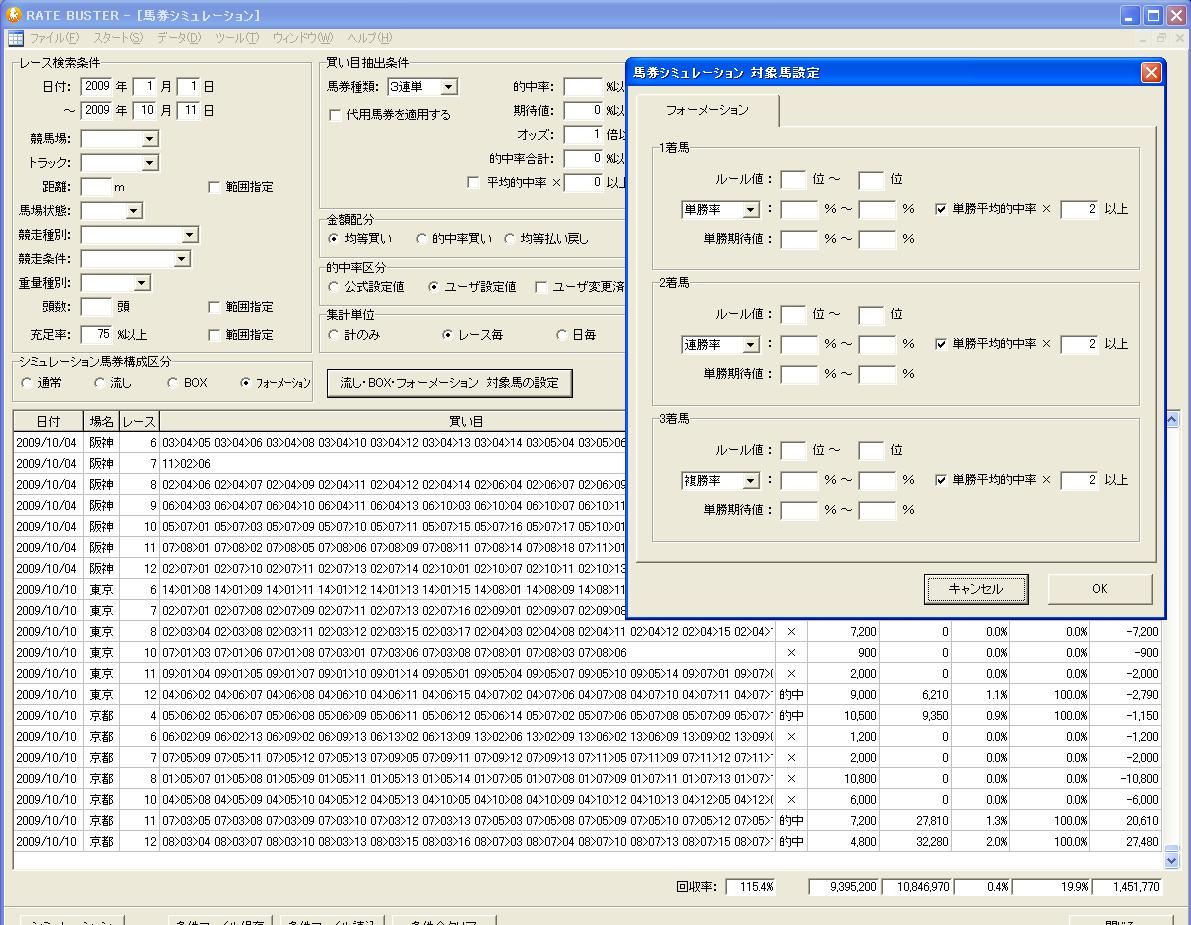
Task: Click first 単勝期待値 field in 3着馬
Action: coord(799,510)
